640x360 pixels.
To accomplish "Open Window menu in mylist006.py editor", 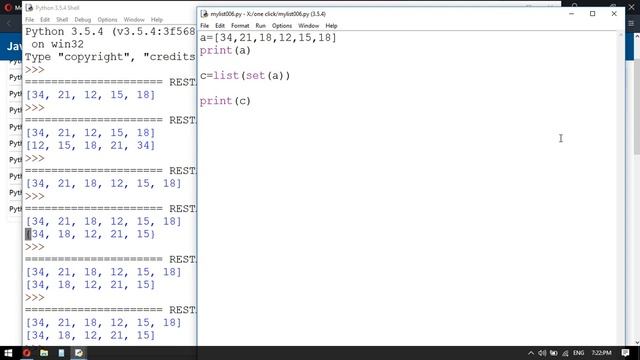I will click(309, 26).
